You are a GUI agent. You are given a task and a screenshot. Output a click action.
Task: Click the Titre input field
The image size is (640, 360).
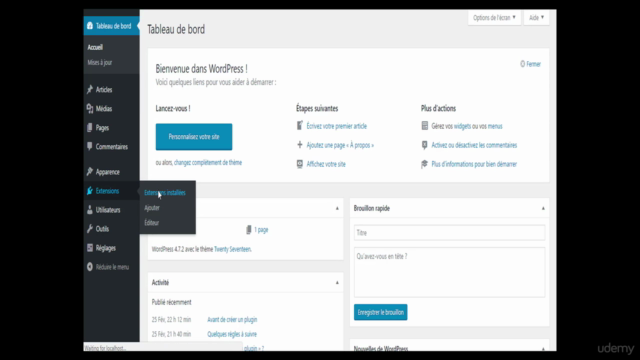tap(449, 233)
